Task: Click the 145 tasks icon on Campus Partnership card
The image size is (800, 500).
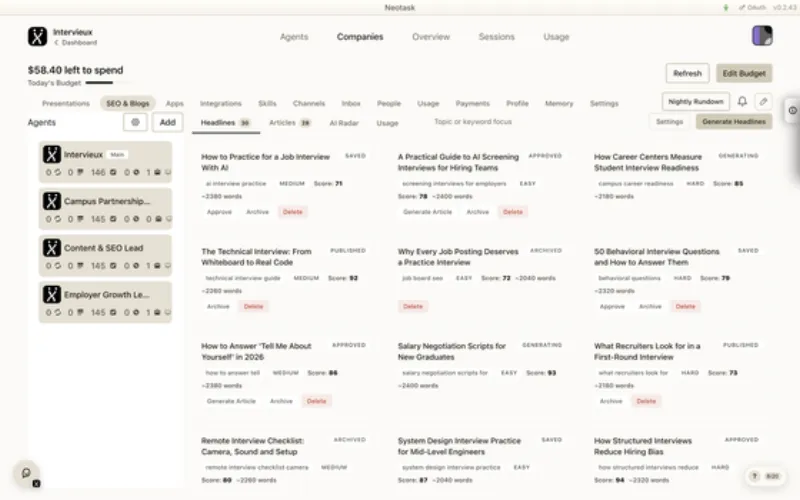Action: (113, 219)
